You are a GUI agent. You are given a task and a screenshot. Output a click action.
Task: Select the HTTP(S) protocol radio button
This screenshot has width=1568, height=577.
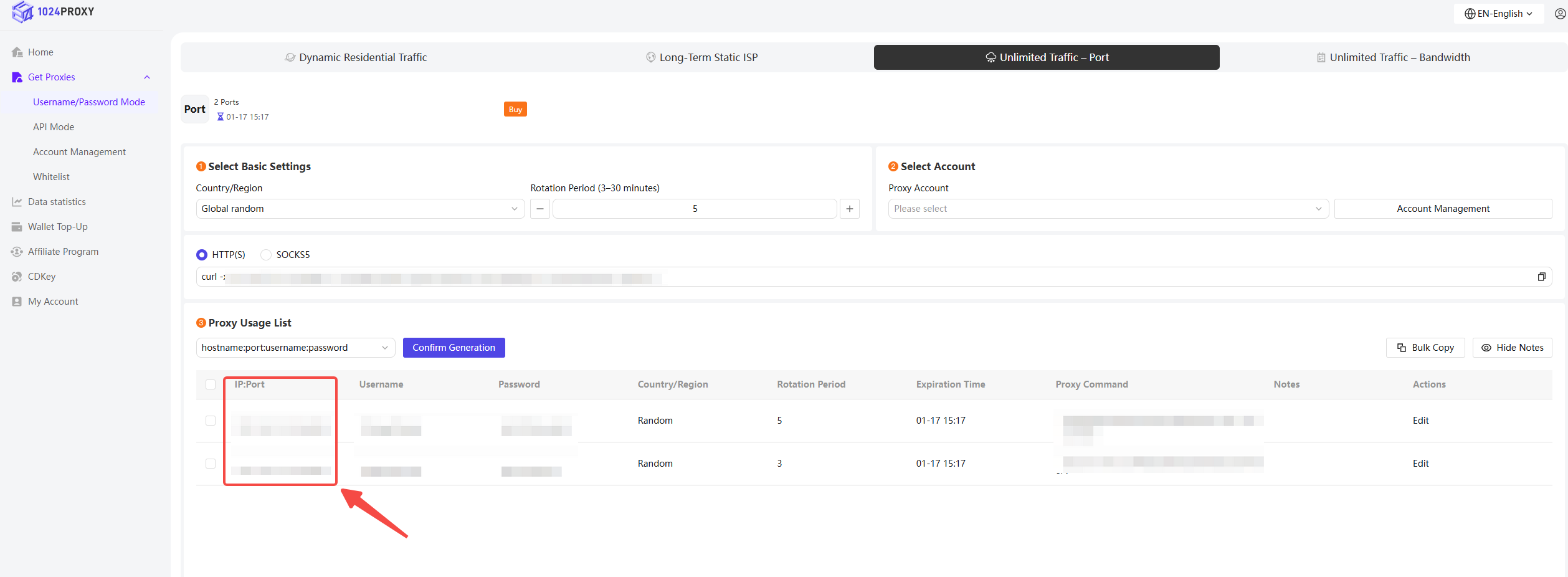click(x=202, y=255)
